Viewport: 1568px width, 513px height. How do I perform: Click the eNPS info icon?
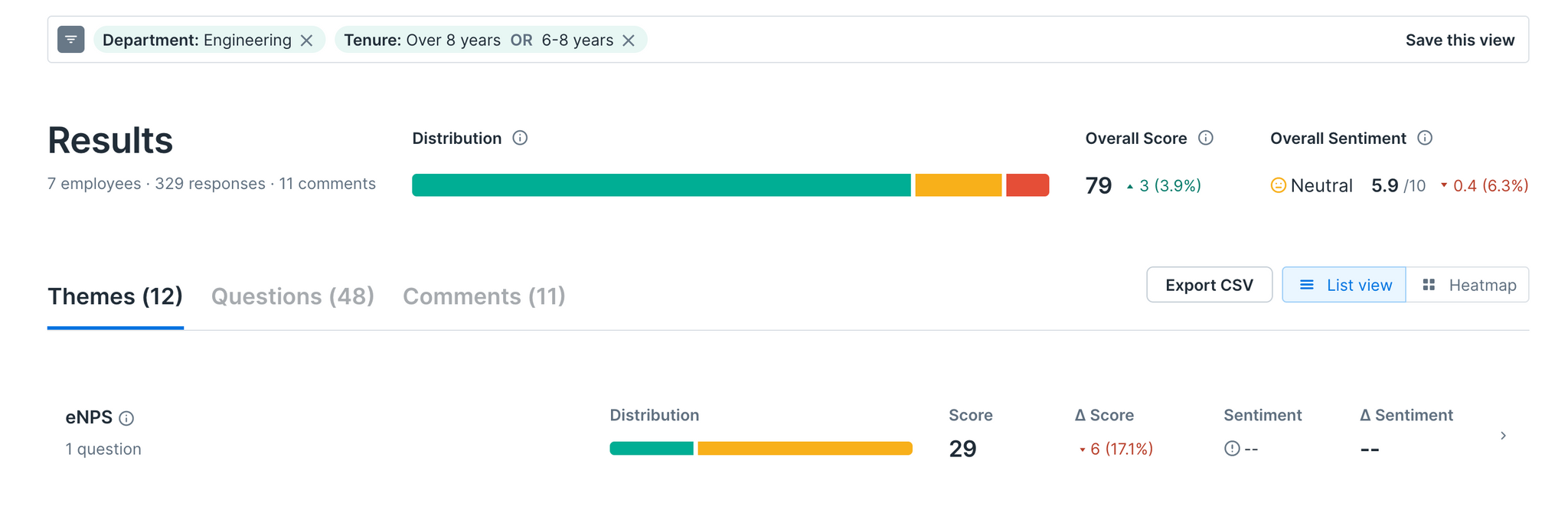[x=127, y=419]
